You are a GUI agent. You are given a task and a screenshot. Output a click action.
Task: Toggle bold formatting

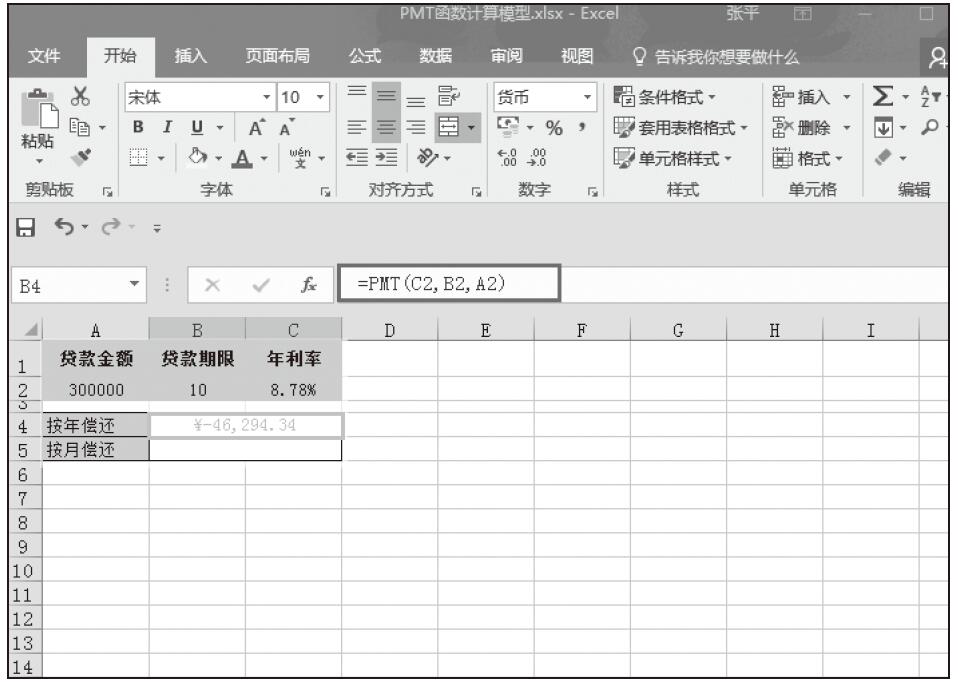(x=138, y=128)
